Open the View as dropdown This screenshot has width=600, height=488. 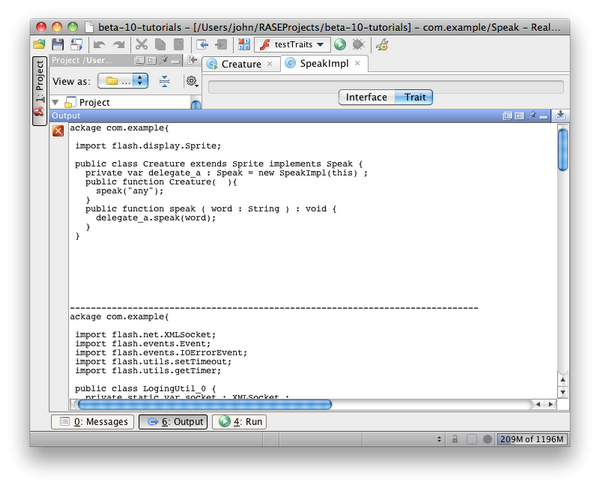(125, 80)
